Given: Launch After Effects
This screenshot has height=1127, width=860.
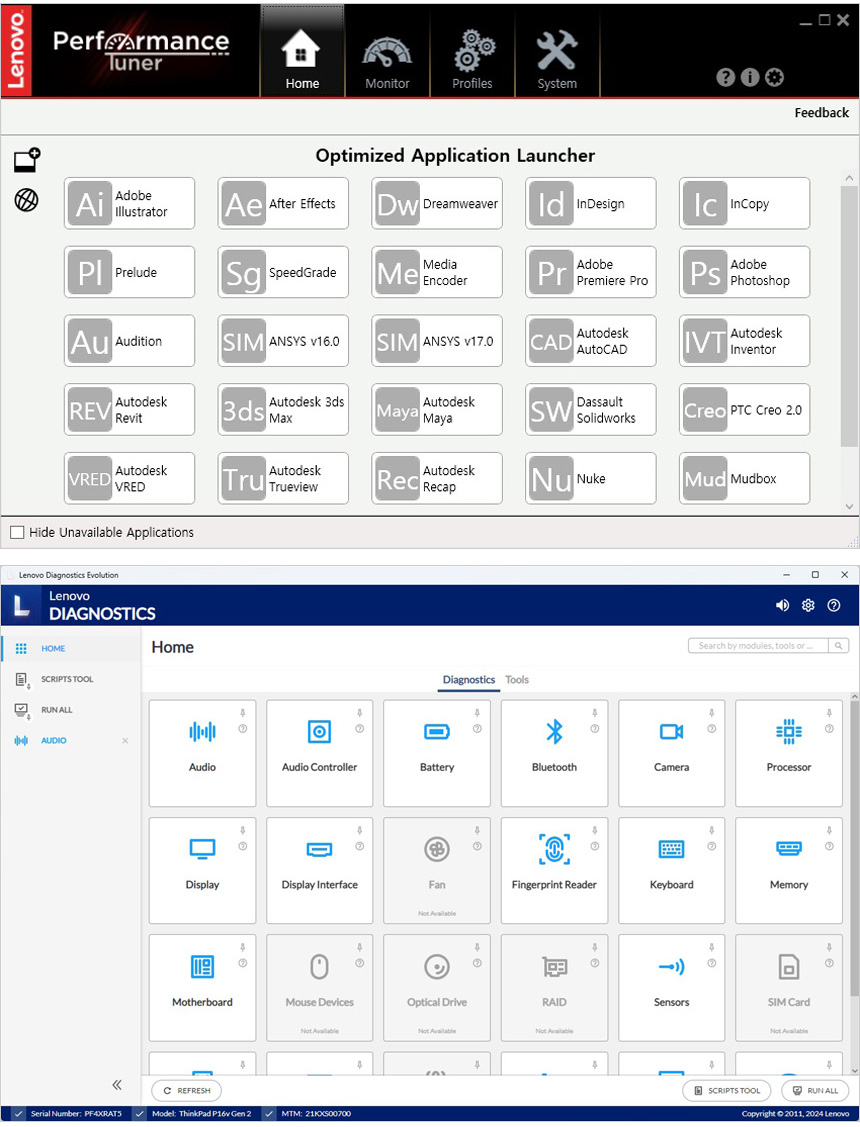Looking at the screenshot, I should pyautogui.click(x=283, y=203).
